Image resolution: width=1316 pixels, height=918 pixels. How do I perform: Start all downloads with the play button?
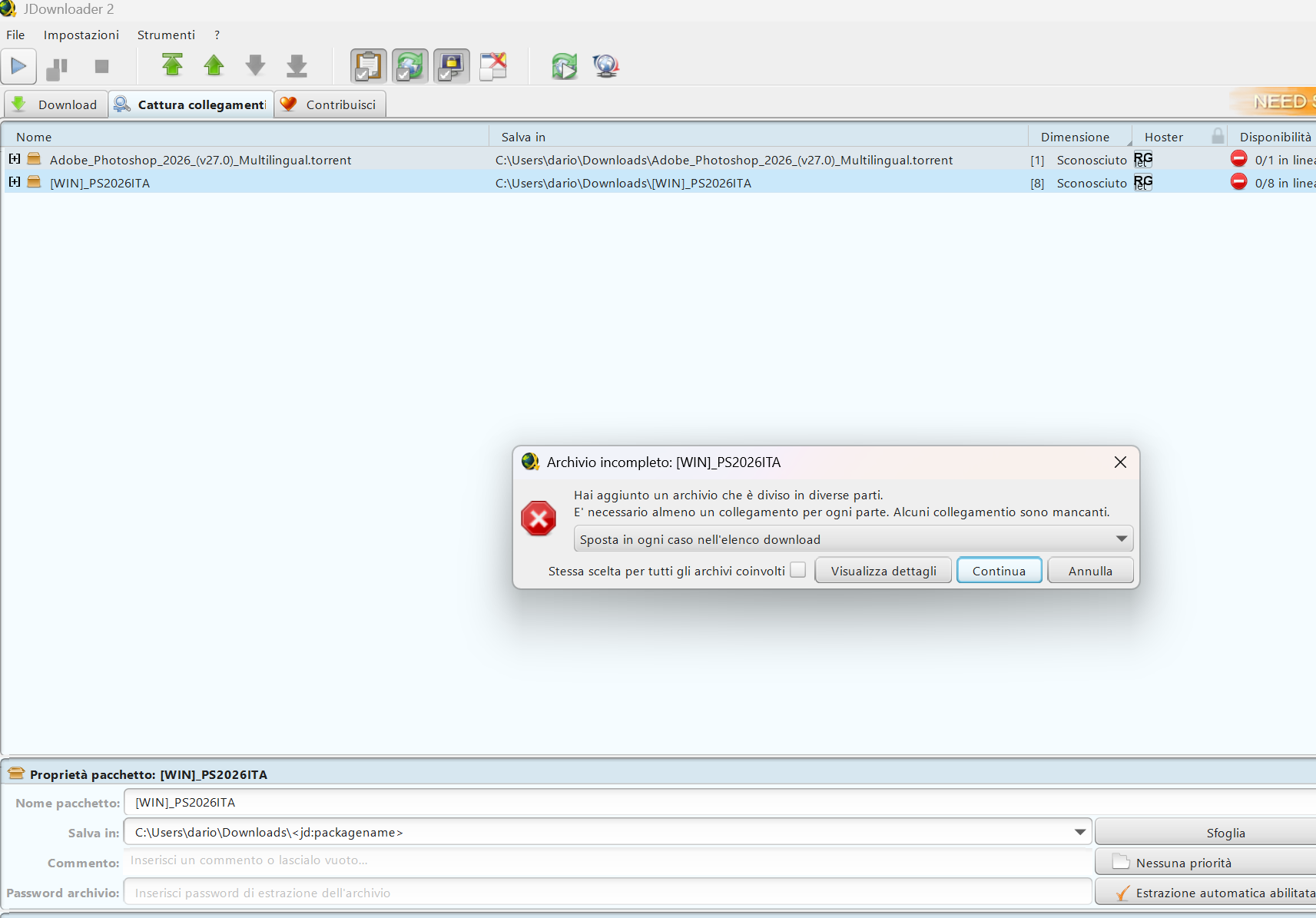click(x=18, y=67)
